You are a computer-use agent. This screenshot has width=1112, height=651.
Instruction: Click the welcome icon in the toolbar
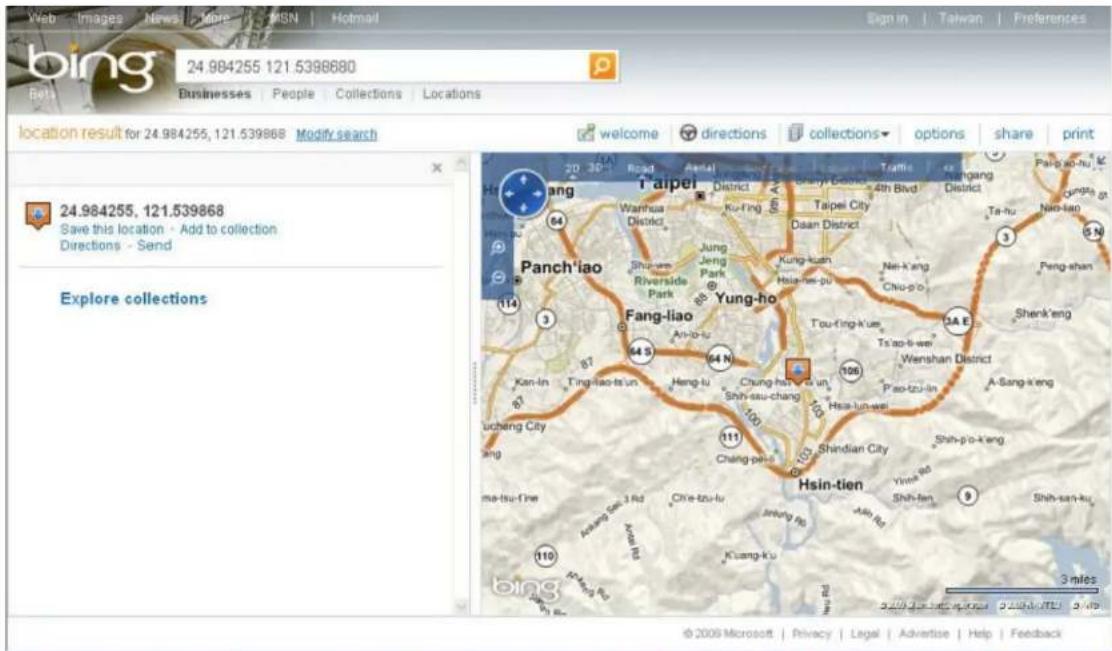[585, 133]
